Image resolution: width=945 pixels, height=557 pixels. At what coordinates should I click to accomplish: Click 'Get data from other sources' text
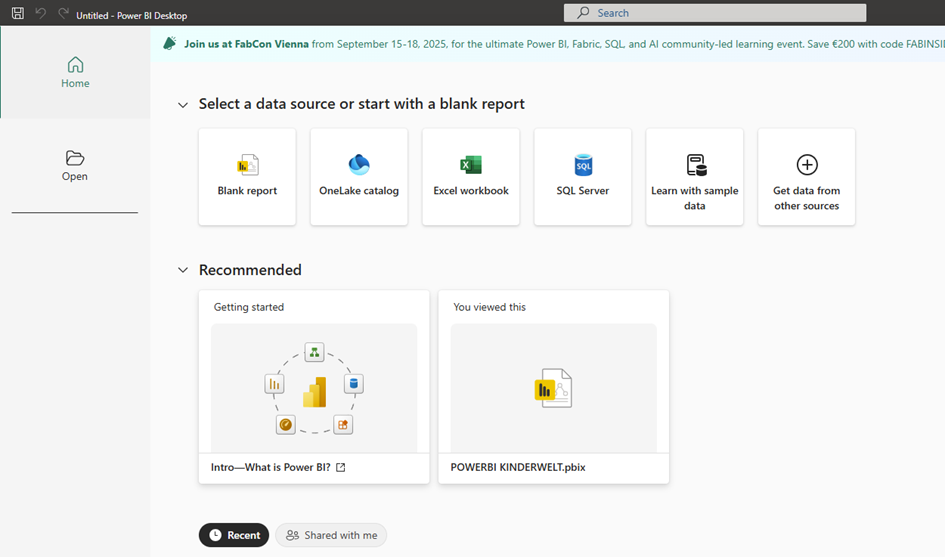click(x=806, y=198)
